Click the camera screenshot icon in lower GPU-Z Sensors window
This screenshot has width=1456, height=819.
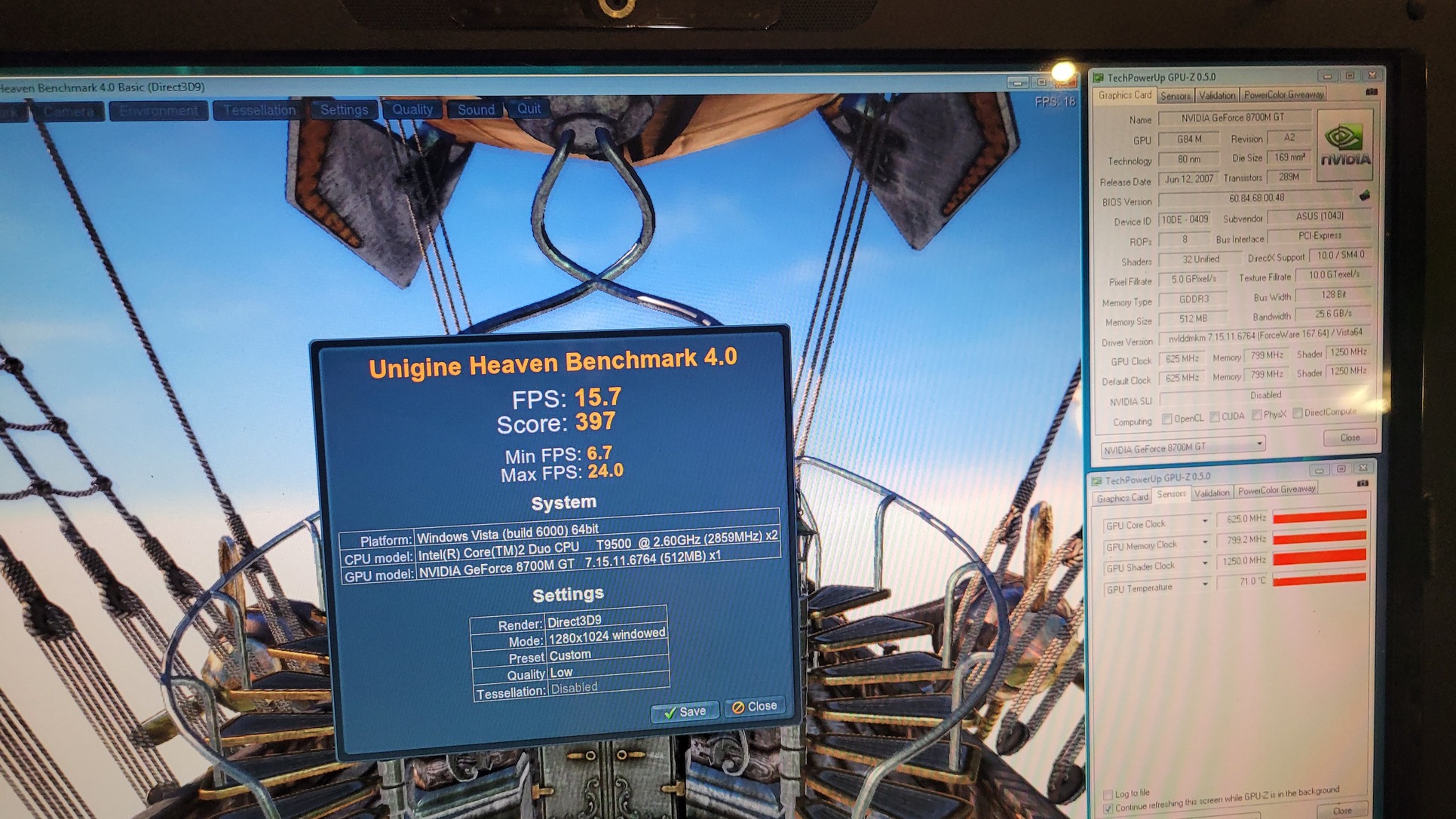click(x=1363, y=483)
